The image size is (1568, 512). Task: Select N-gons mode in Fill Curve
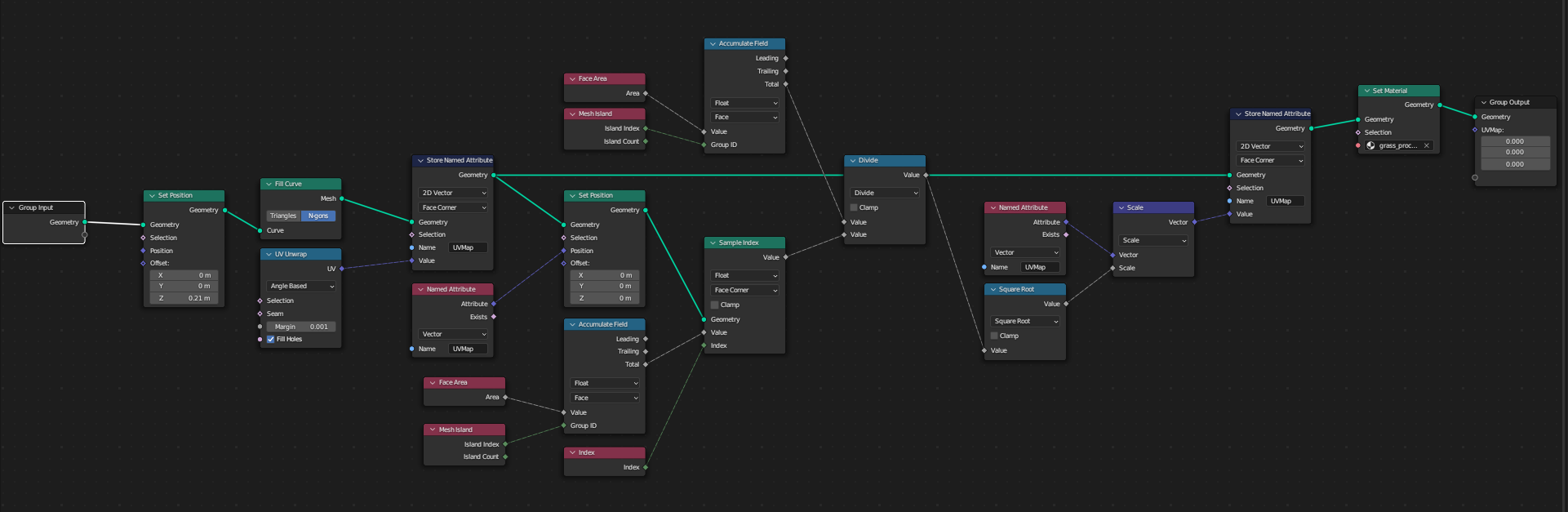coord(318,216)
